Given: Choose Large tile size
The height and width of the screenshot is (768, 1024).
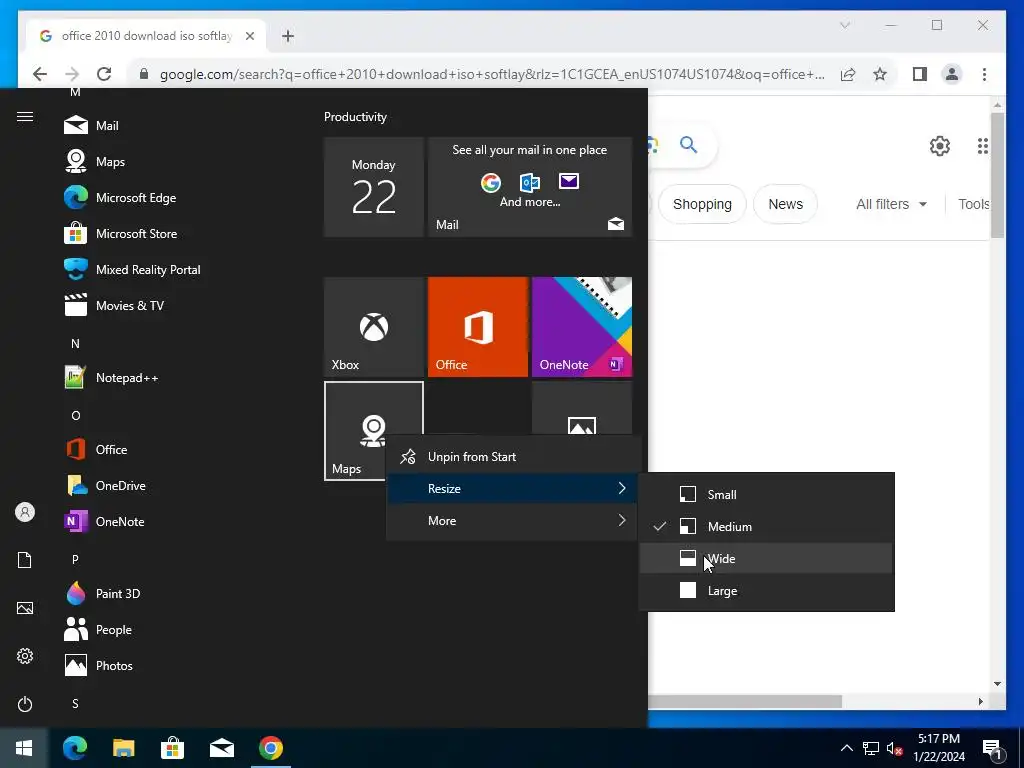Looking at the screenshot, I should click(766, 590).
